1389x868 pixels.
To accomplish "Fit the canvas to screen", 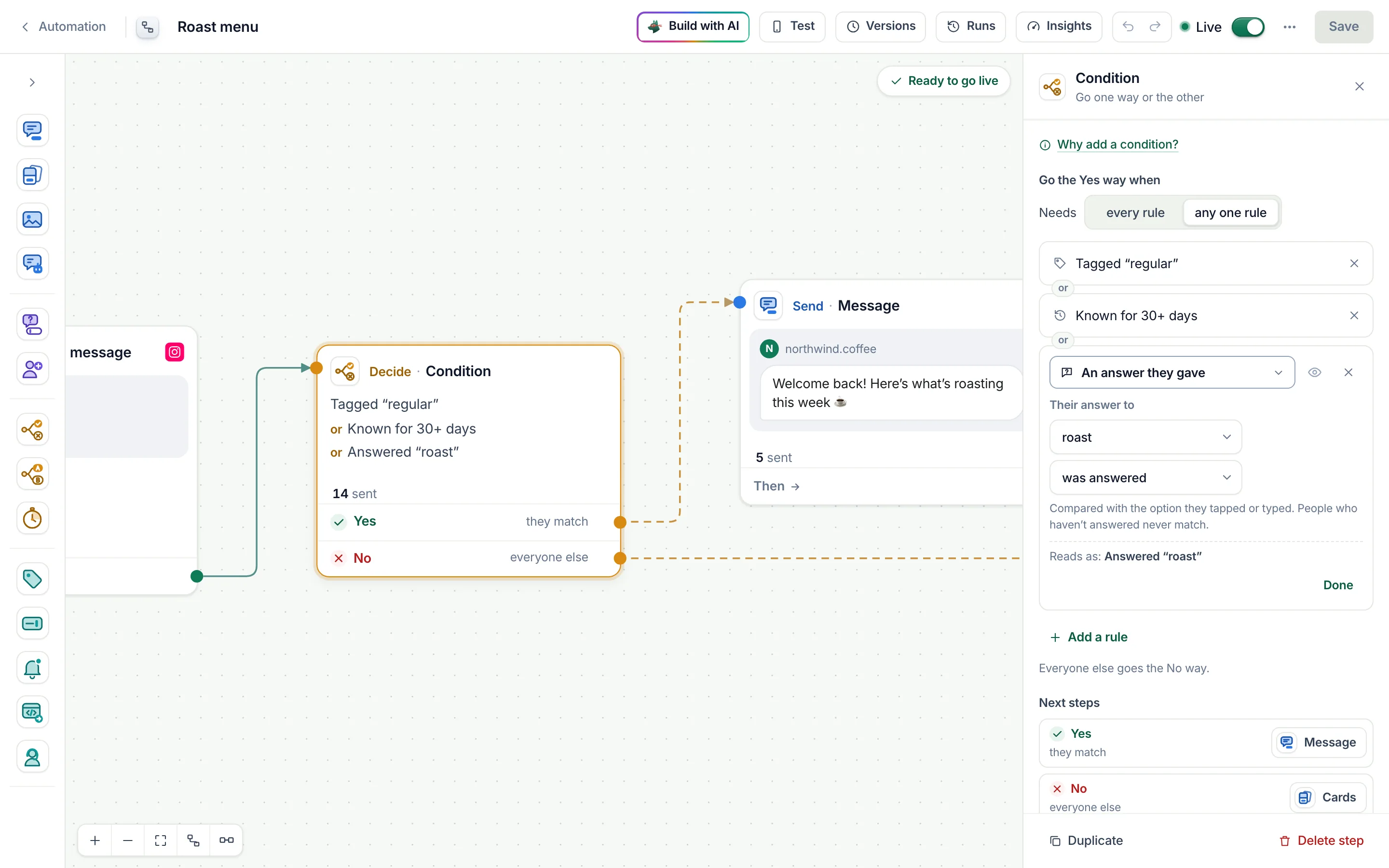I will click(x=161, y=840).
